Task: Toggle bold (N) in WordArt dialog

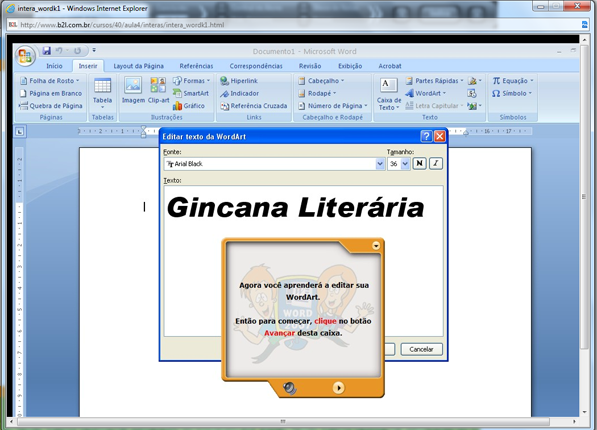Action: (419, 163)
